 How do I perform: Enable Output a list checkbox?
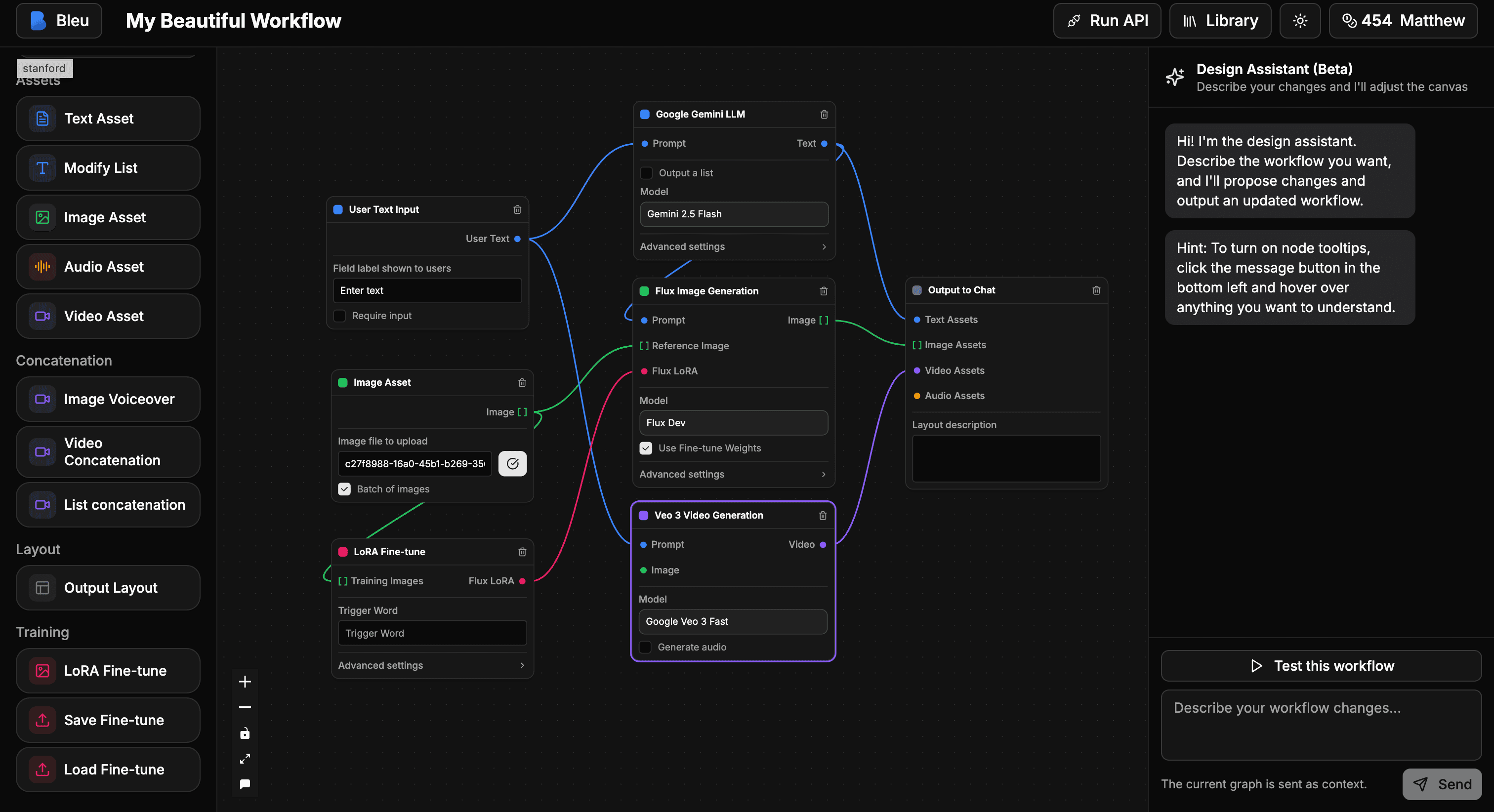point(646,173)
